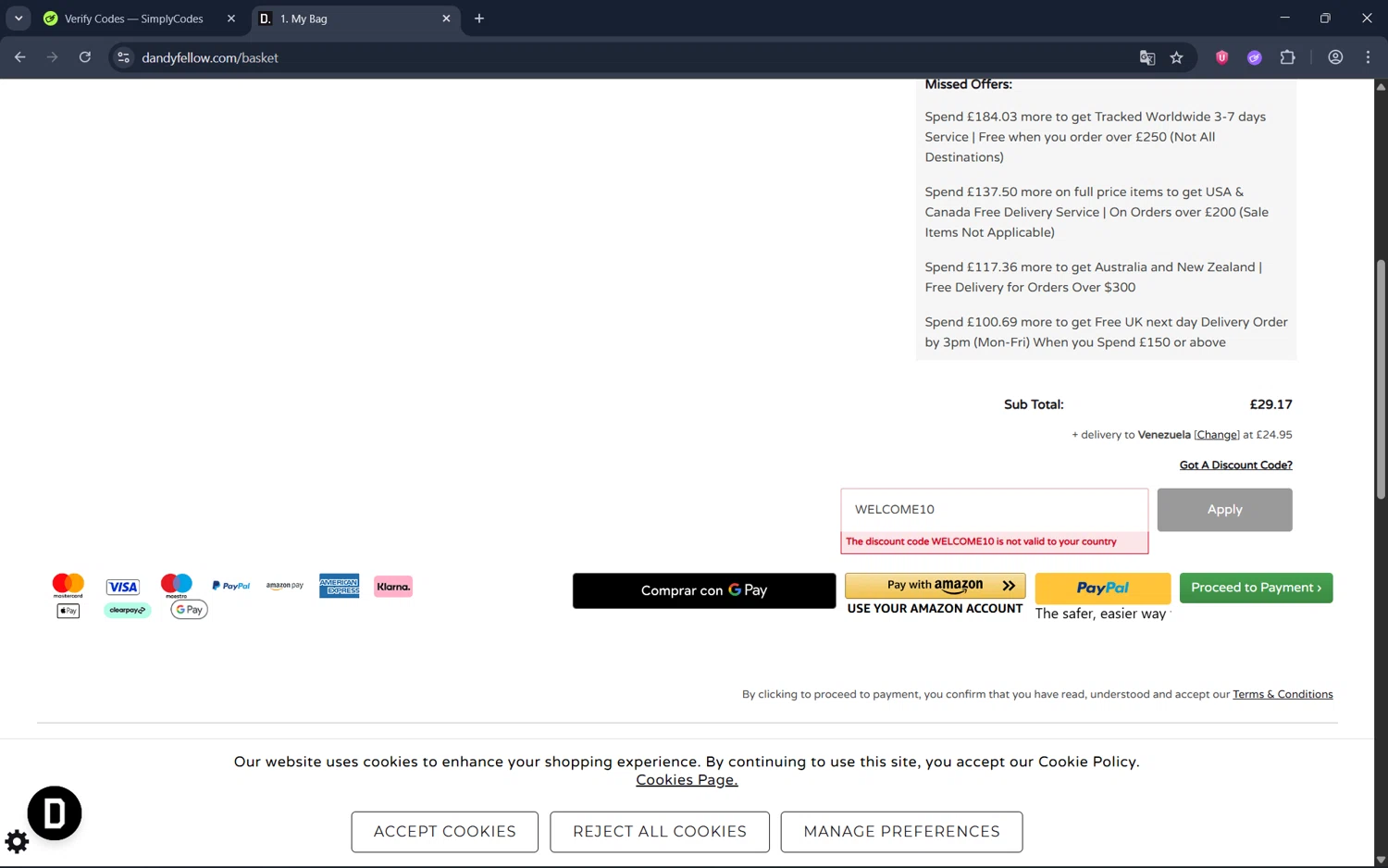Click the WELCOME10 not valid error message

tap(981, 541)
